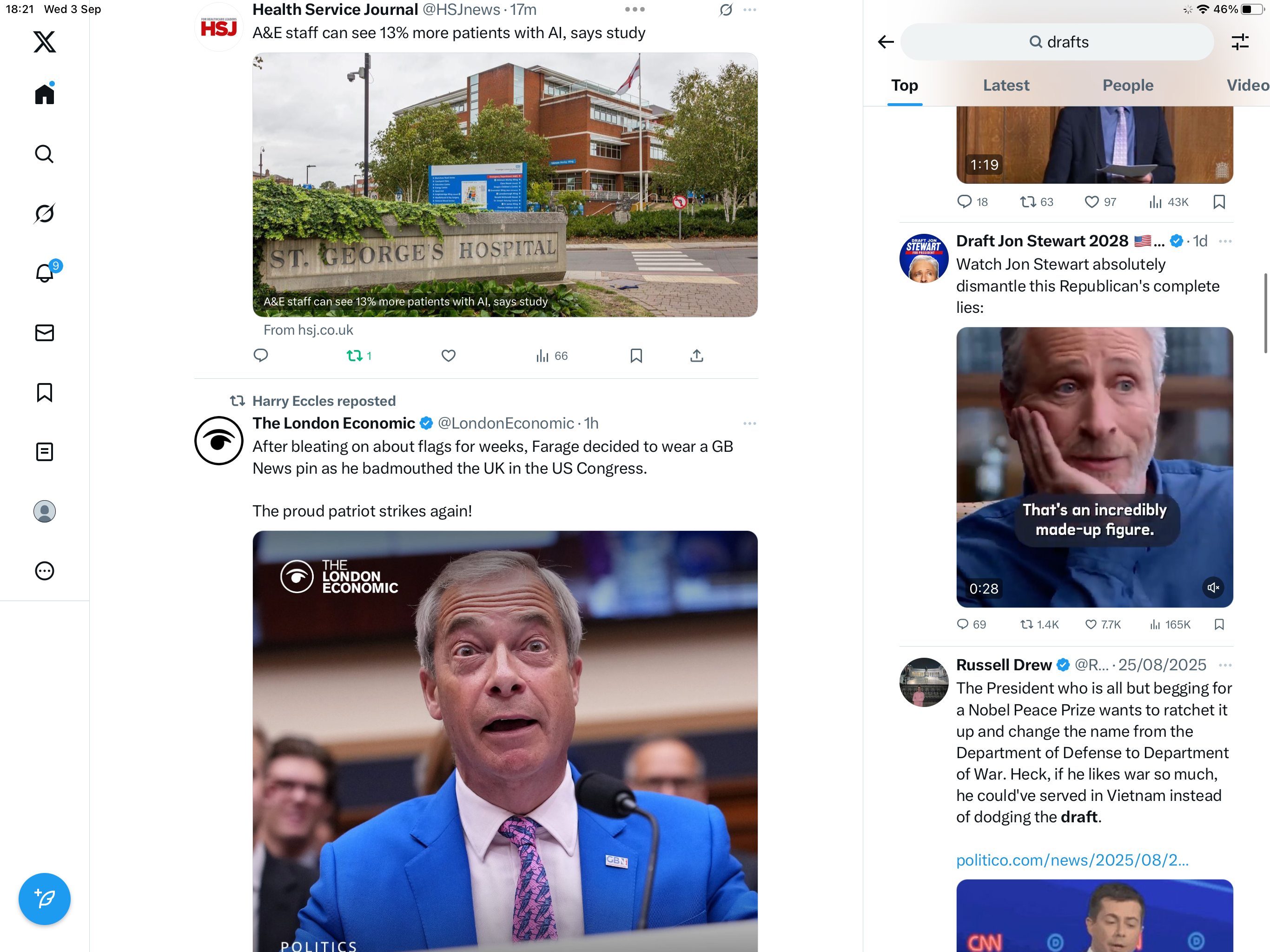
Task: Open Grok from the sidebar
Action: coord(44,214)
